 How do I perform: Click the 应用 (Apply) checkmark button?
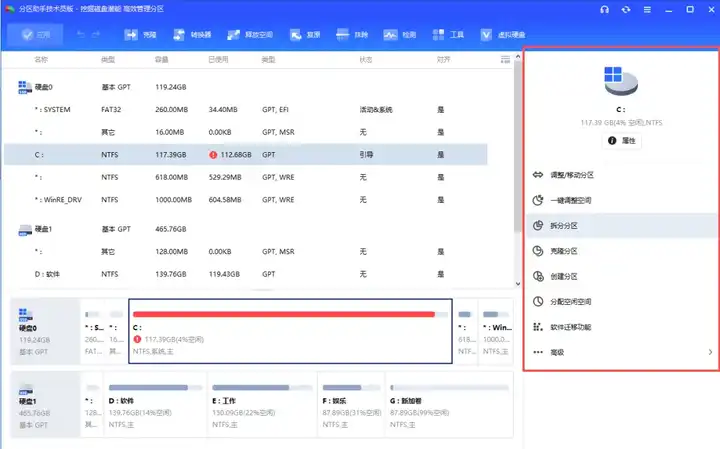pyautogui.click(x=35, y=34)
